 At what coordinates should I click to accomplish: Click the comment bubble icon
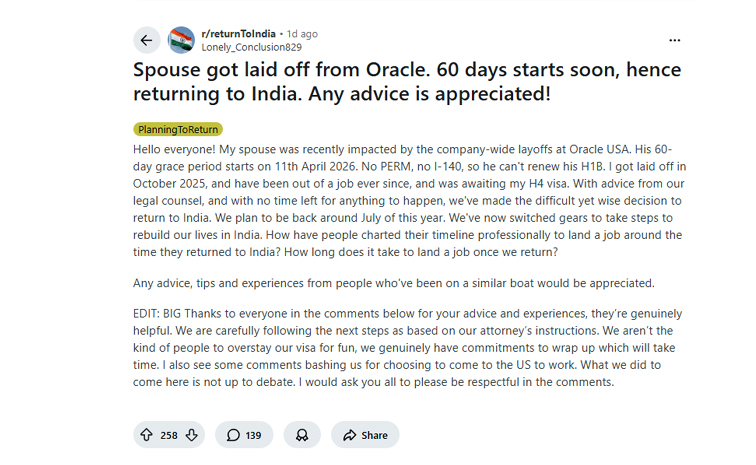(233, 435)
